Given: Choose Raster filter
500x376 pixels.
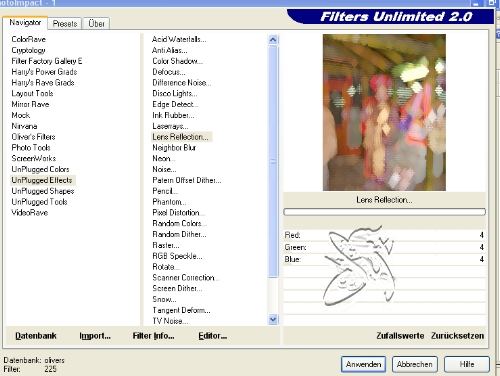Looking at the screenshot, I should pos(166,245).
